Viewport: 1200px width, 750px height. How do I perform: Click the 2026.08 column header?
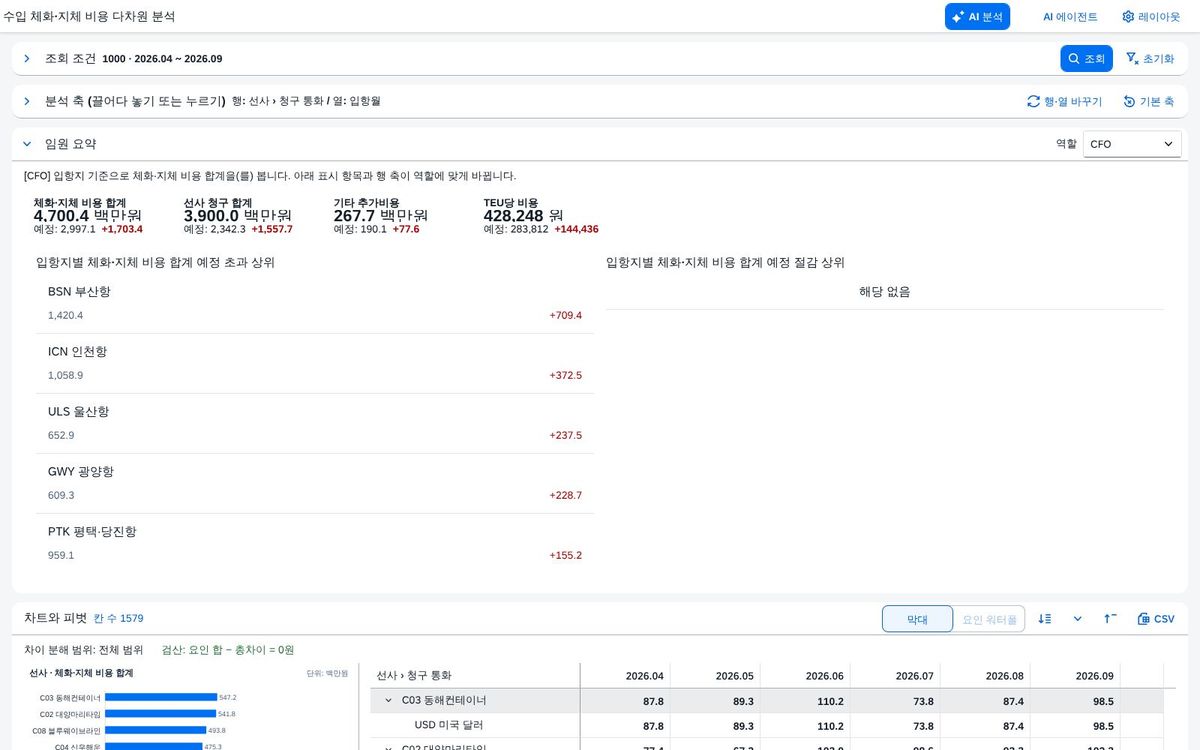[x=985, y=676]
